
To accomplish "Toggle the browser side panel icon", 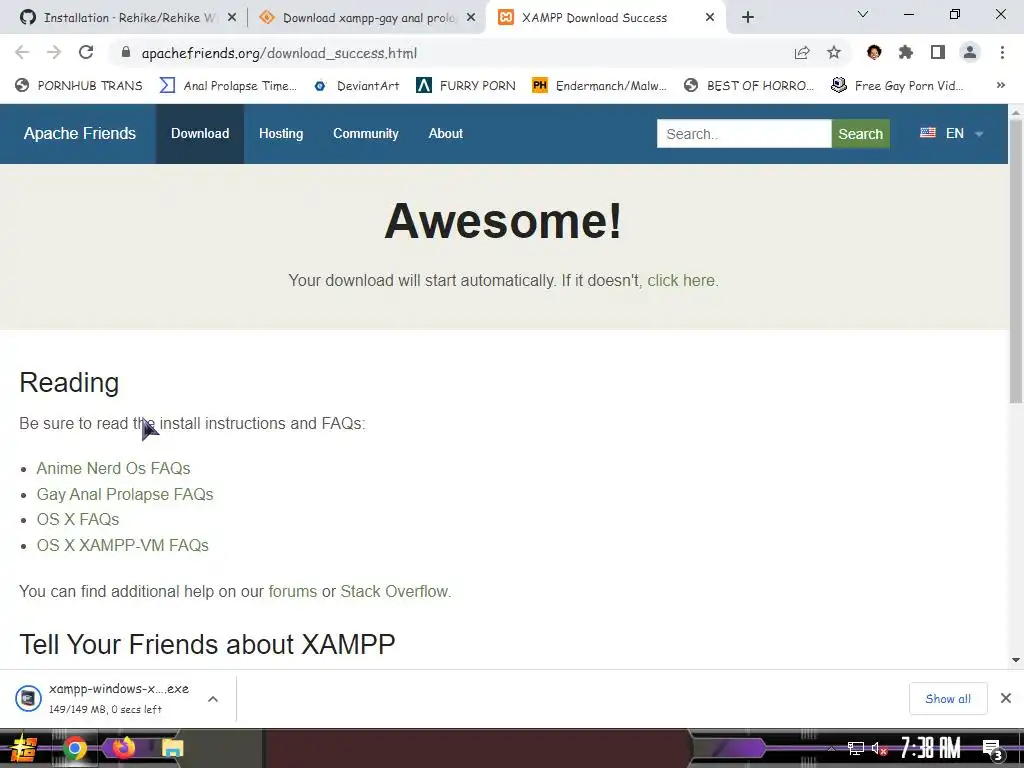I will coord(938,52).
